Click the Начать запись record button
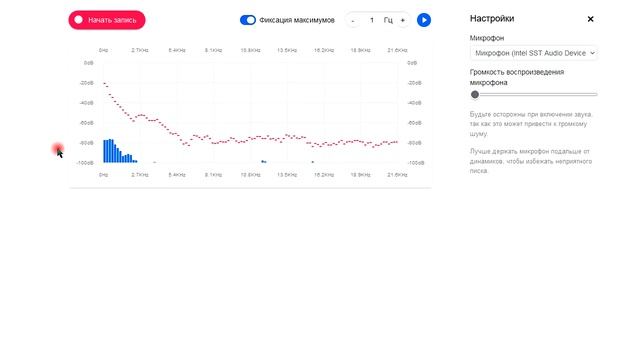This screenshot has width=640, height=360. click(x=107, y=20)
